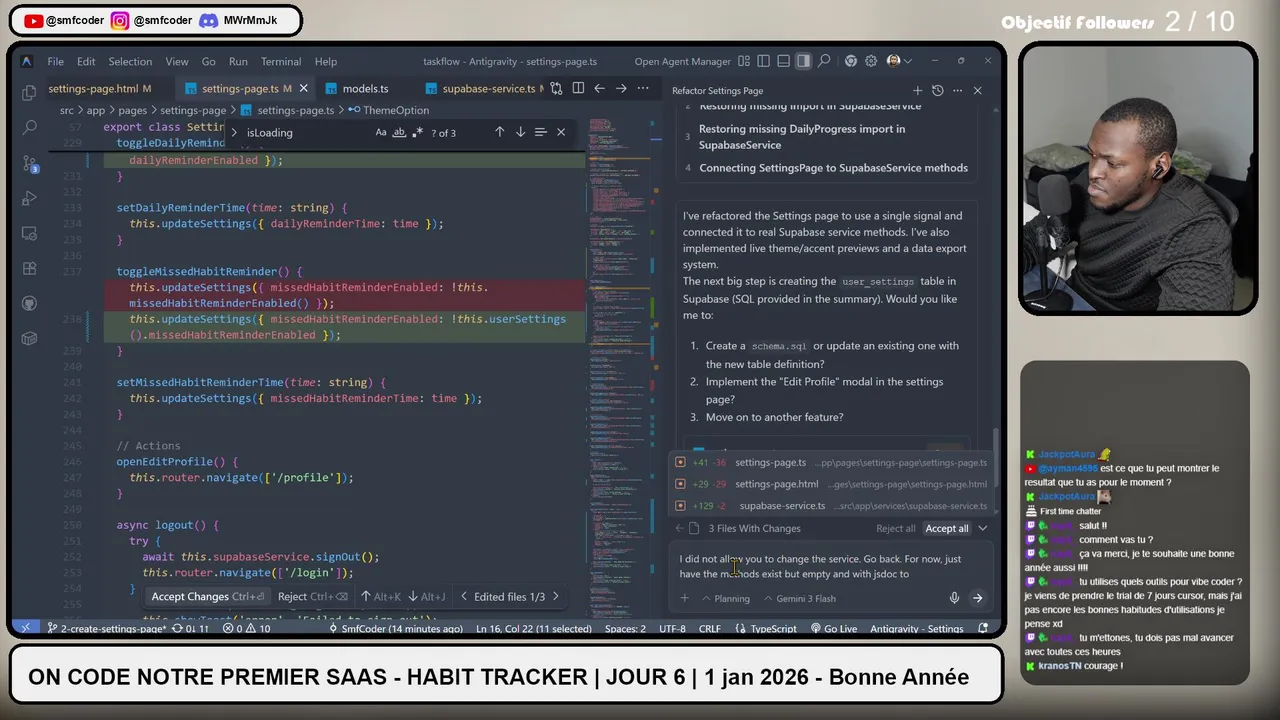The image size is (1280, 720).
Task: Open the Explorer view in activity bar
Action: 29,93
